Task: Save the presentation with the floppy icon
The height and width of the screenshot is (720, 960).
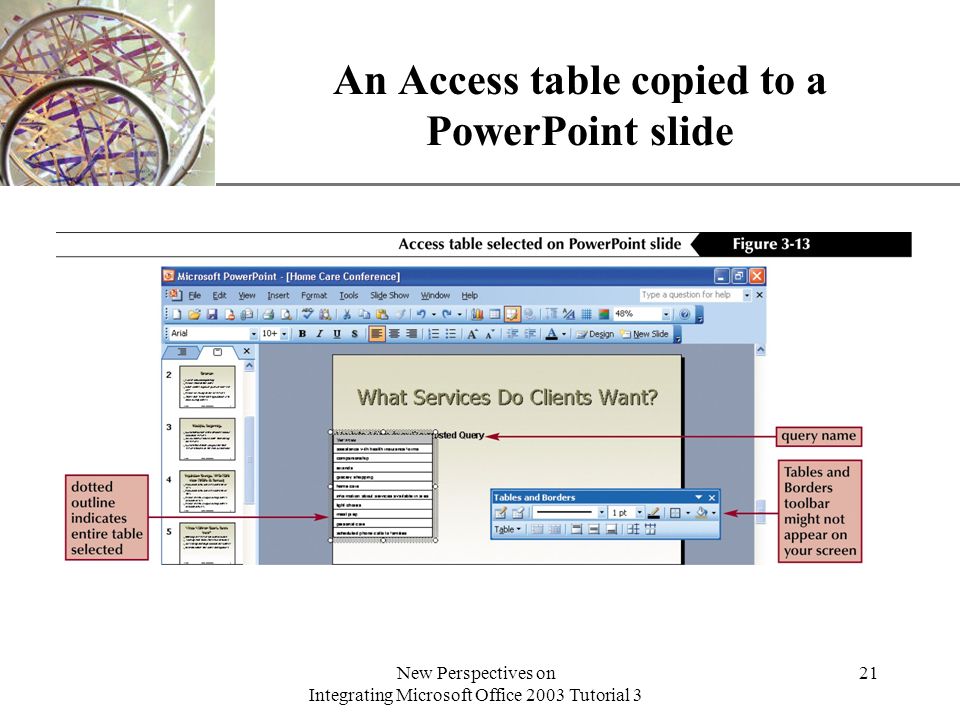Action: tap(212, 315)
